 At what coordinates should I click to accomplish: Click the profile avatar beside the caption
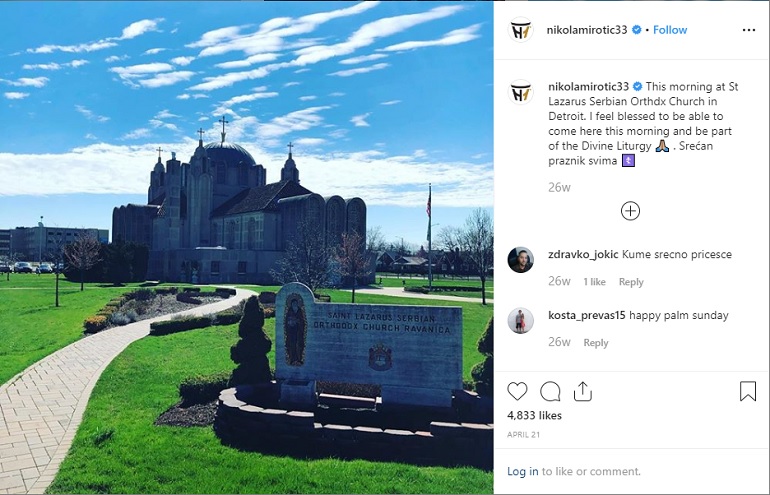click(x=521, y=92)
